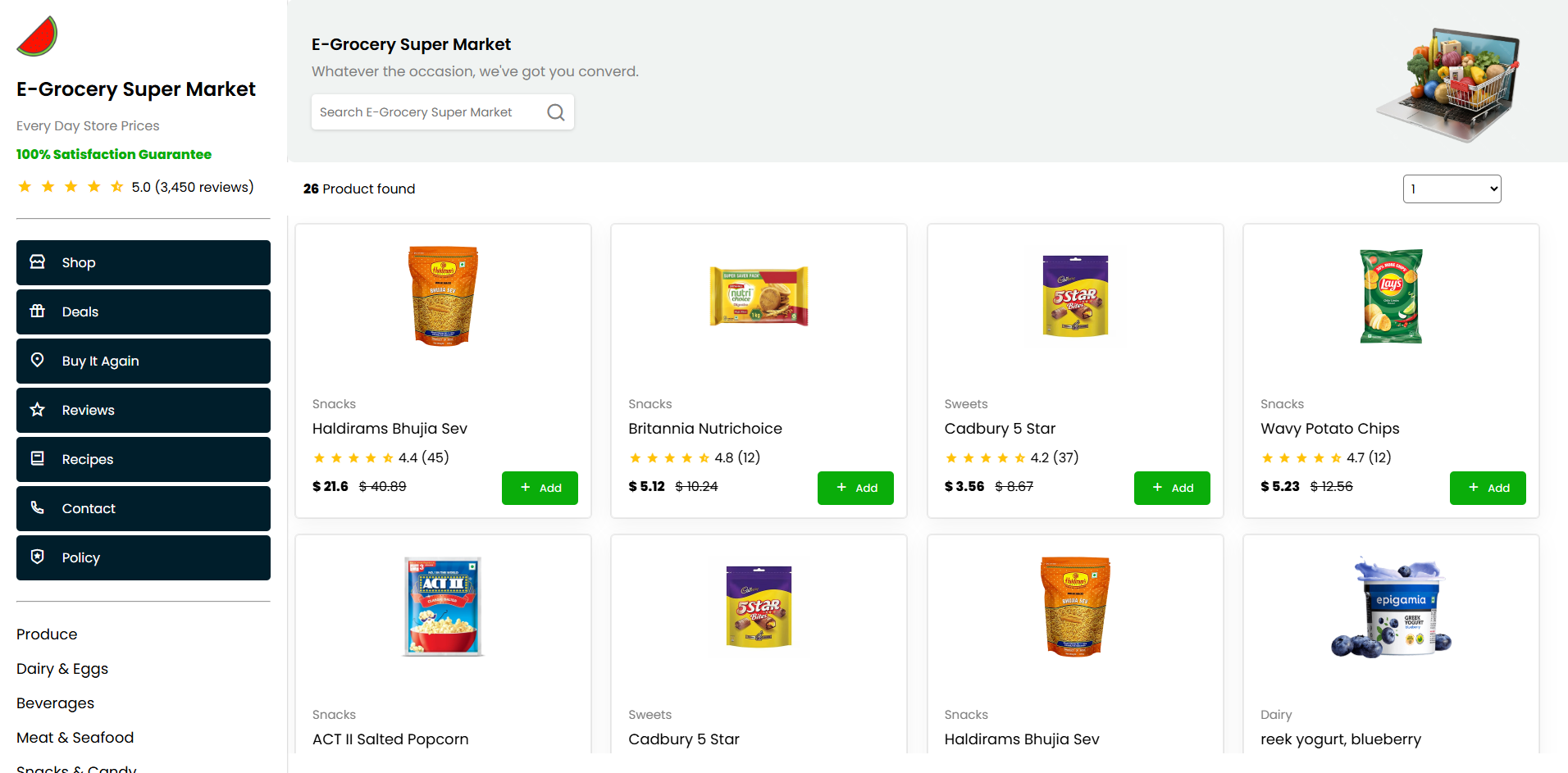Focus the Search E-Grocery Super Market field
This screenshot has height=773, width=1568.
[x=426, y=112]
